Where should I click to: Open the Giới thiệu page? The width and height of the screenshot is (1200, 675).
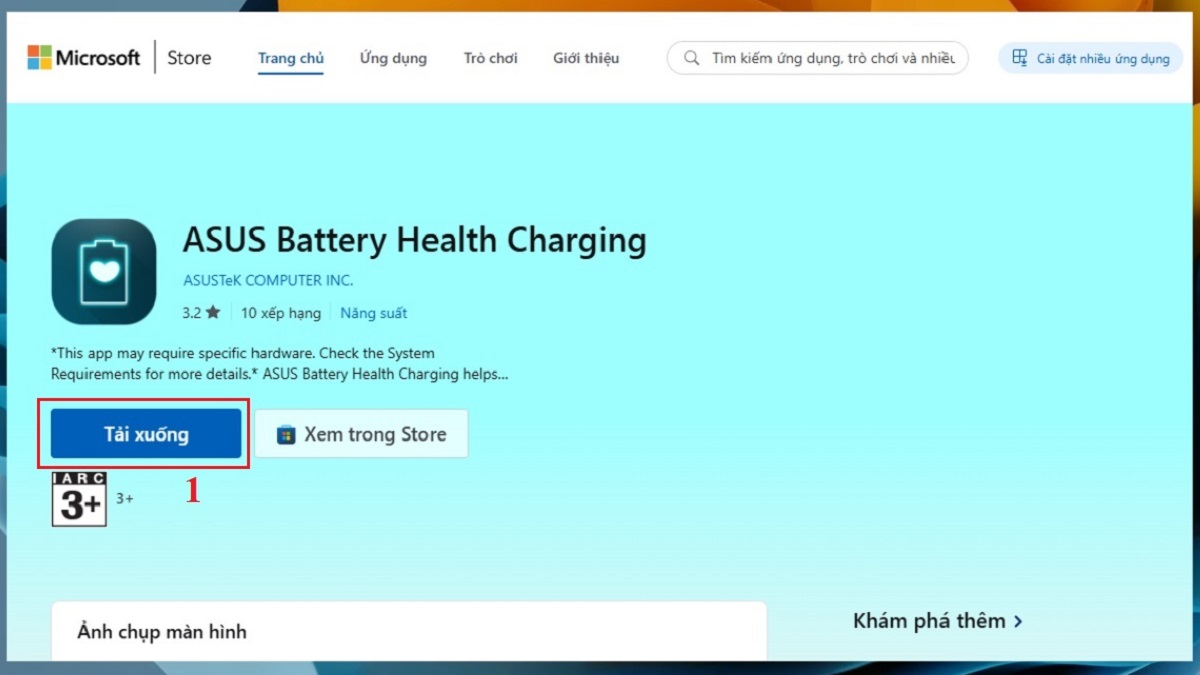click(586, 58)
